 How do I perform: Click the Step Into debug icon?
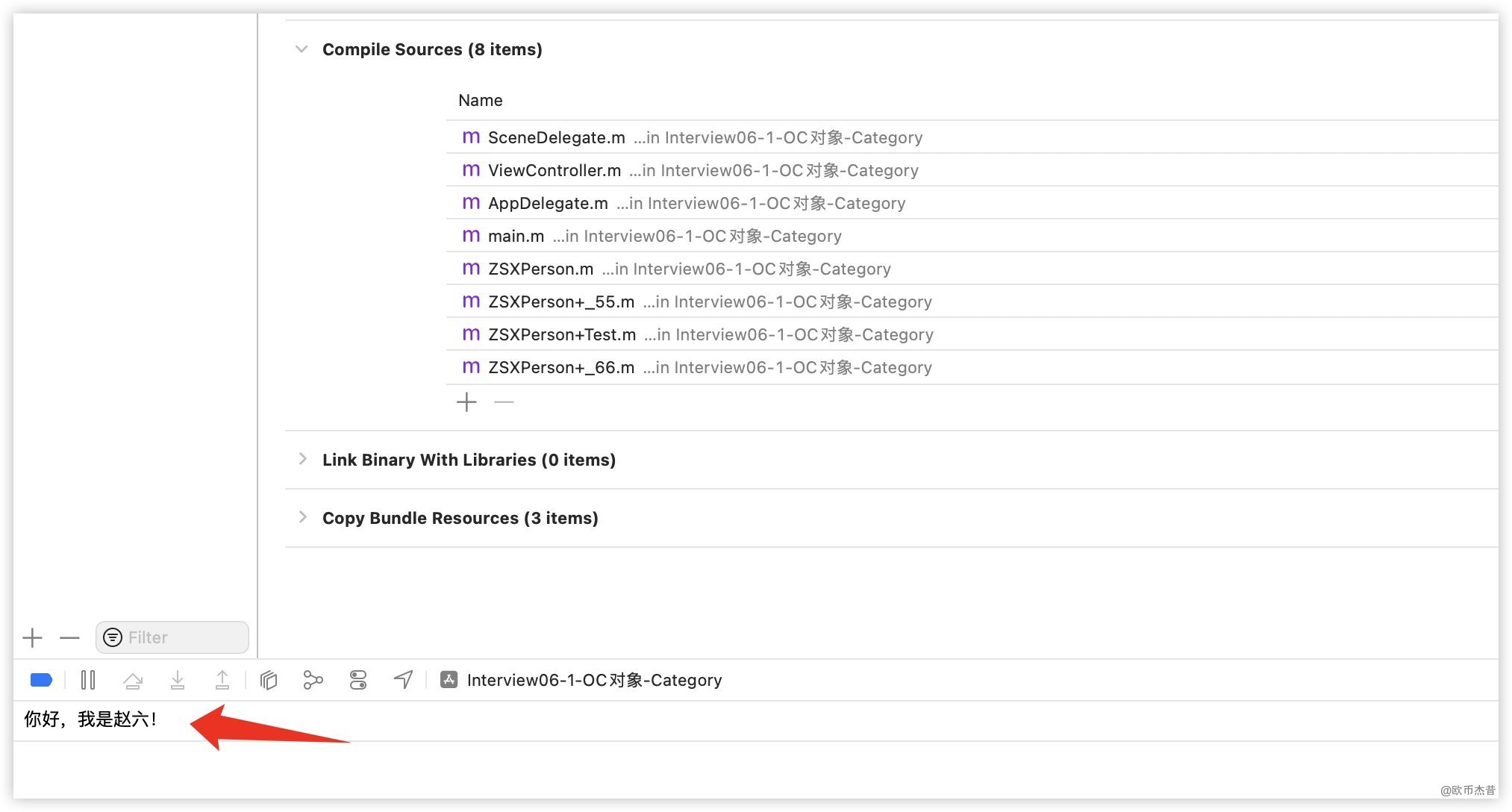click(178, 680)
